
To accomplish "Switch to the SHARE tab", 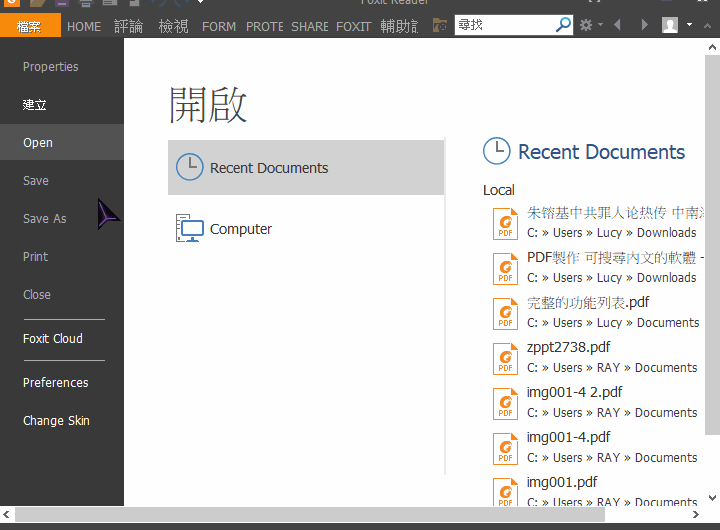I will pyautogui.click(x=309, y=27).
